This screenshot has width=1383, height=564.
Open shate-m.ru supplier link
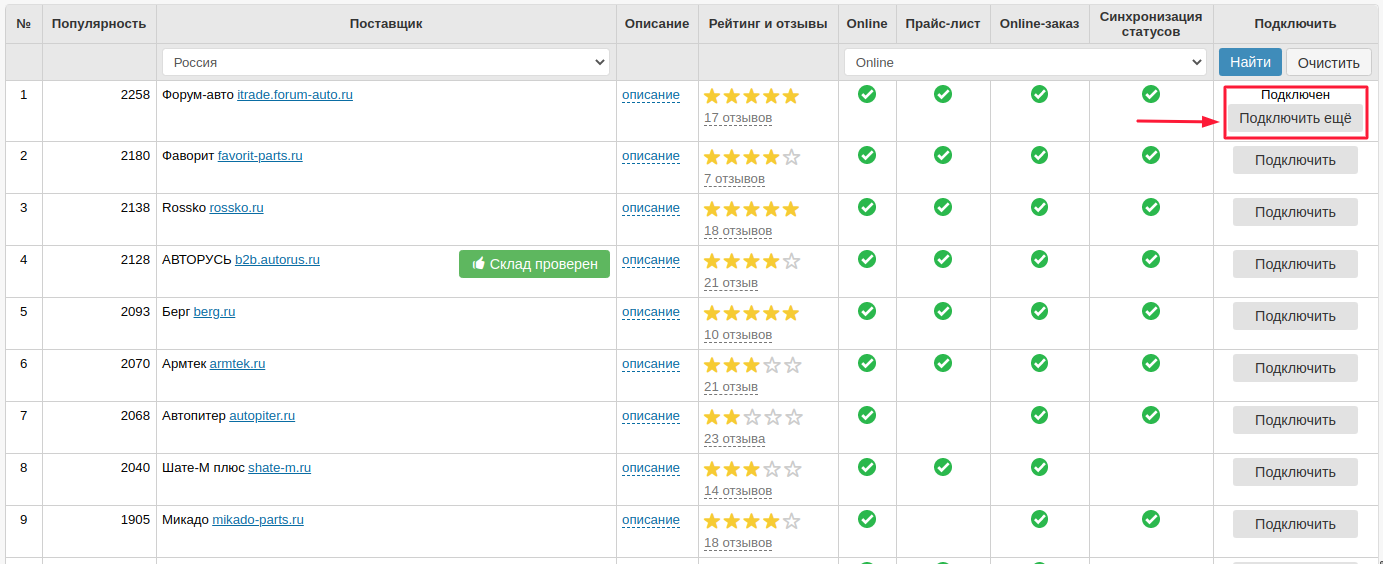coord(280,468)
